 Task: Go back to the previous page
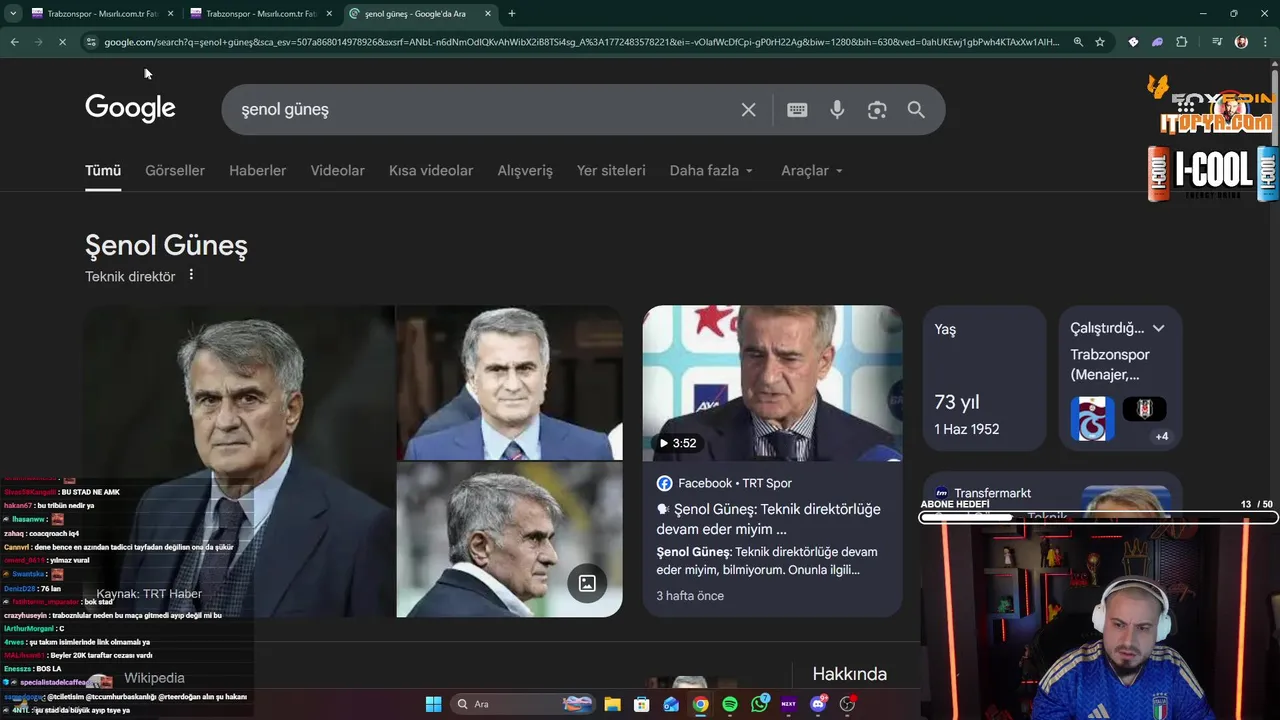(x=14, y=42)
